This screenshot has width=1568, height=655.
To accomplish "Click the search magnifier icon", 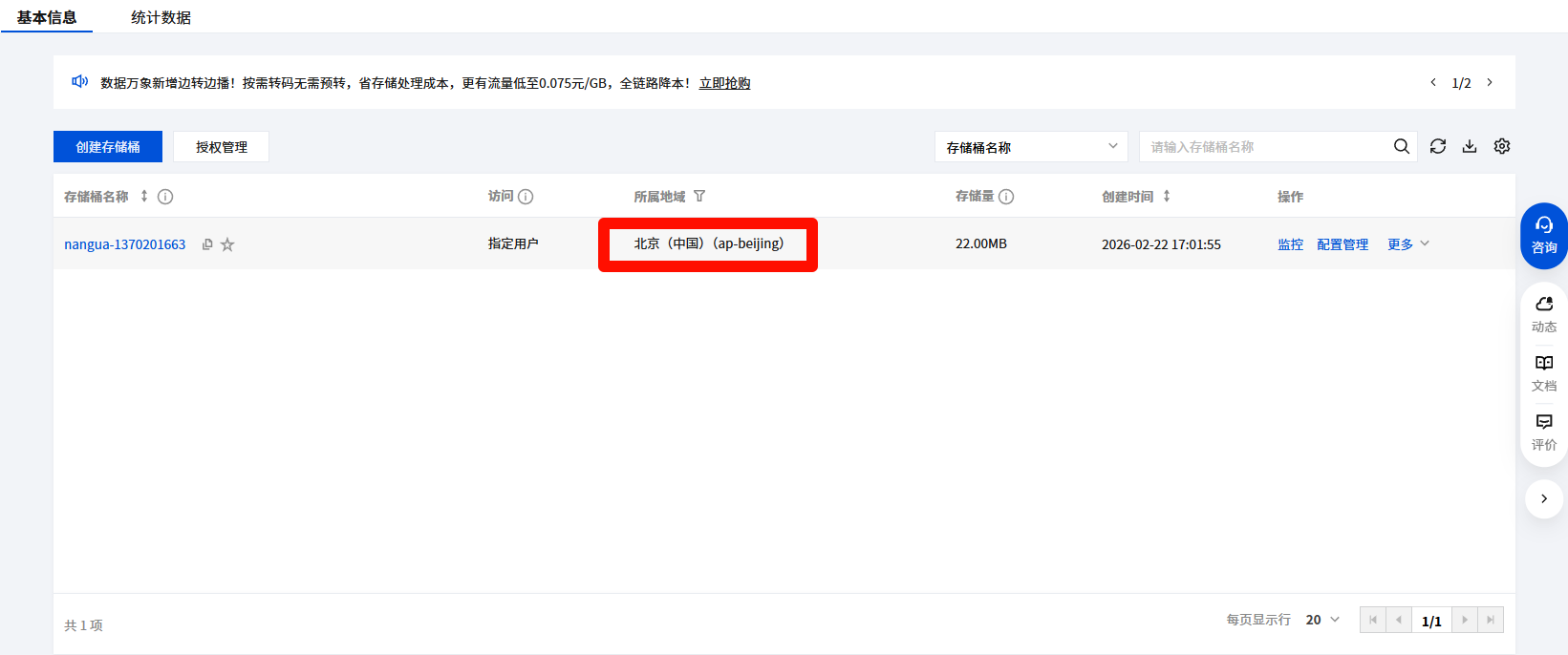I will tap(1401, 146).
